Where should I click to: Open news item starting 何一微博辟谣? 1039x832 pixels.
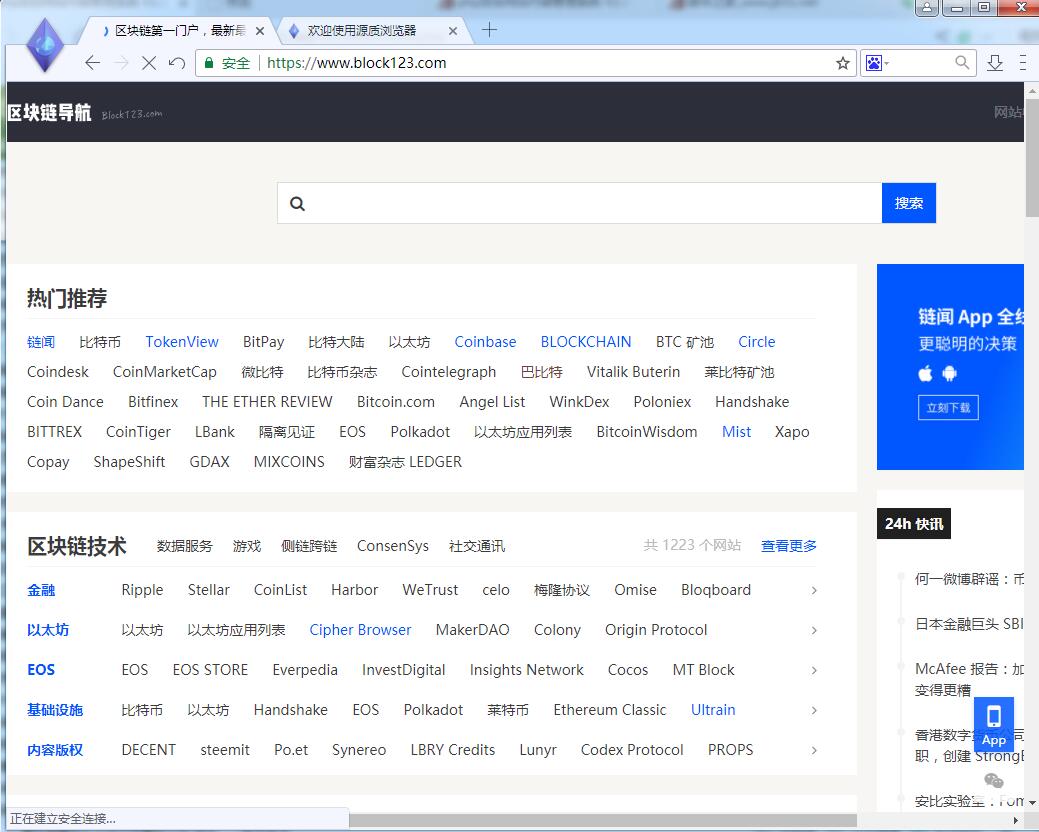tap(969, 579)
